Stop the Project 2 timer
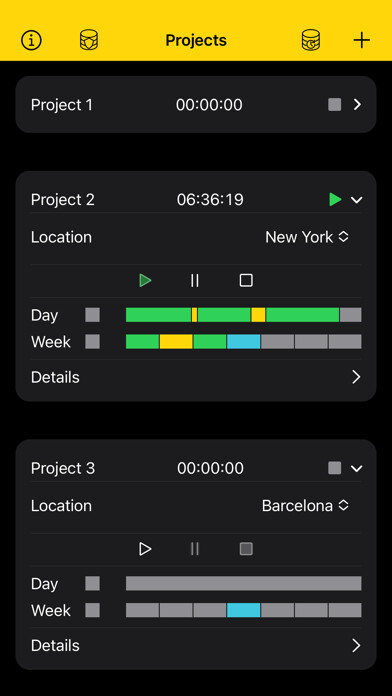The height and width of the screenshot is (696, 392). [x=246, y=281]
